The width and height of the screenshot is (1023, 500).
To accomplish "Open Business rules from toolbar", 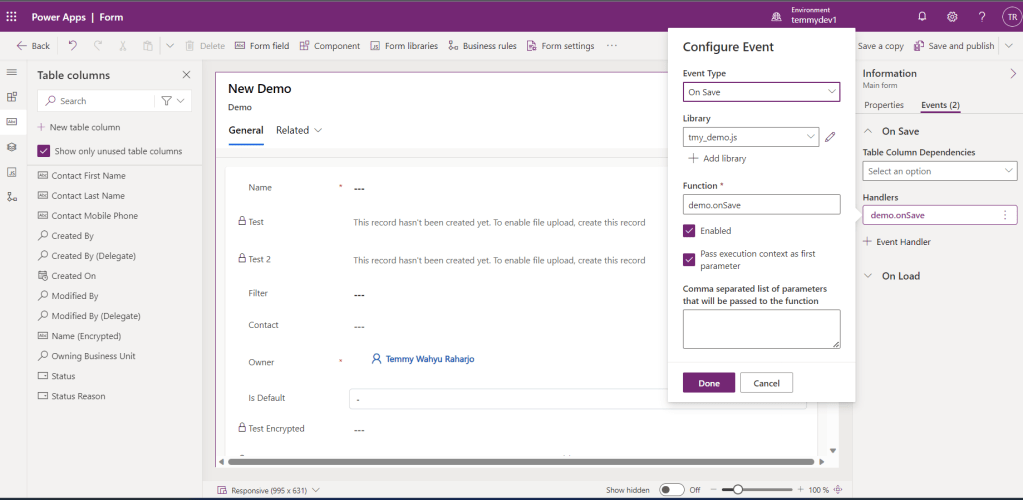I will point(482,46).
